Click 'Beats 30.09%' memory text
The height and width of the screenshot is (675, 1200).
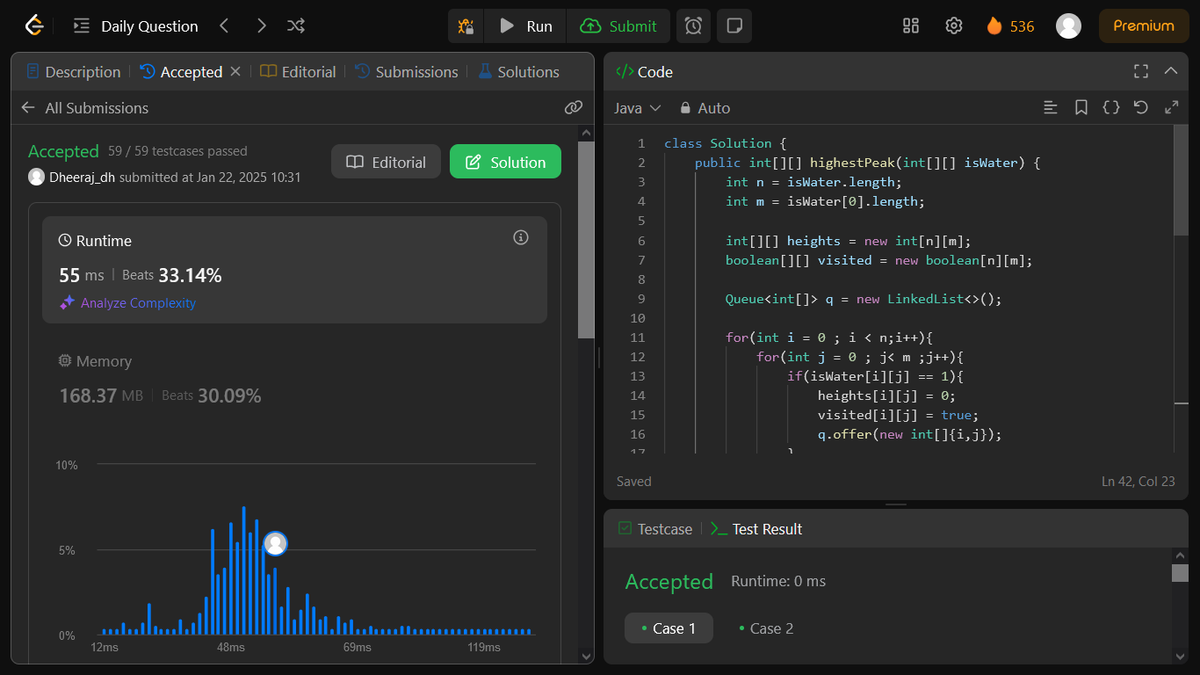click(211, 396)
